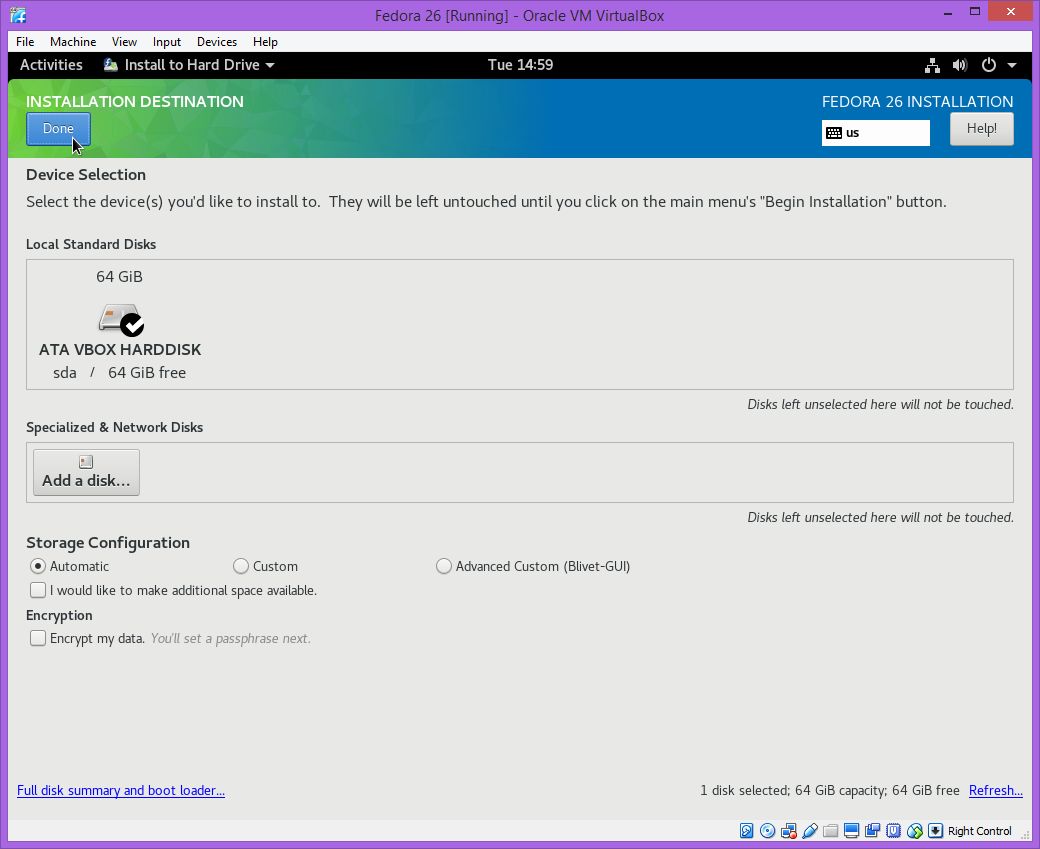Image resolution: width=1040 pixels, height=849 pixels.
Task: Click the keyboard capture arrow icon
Action: 935,830
